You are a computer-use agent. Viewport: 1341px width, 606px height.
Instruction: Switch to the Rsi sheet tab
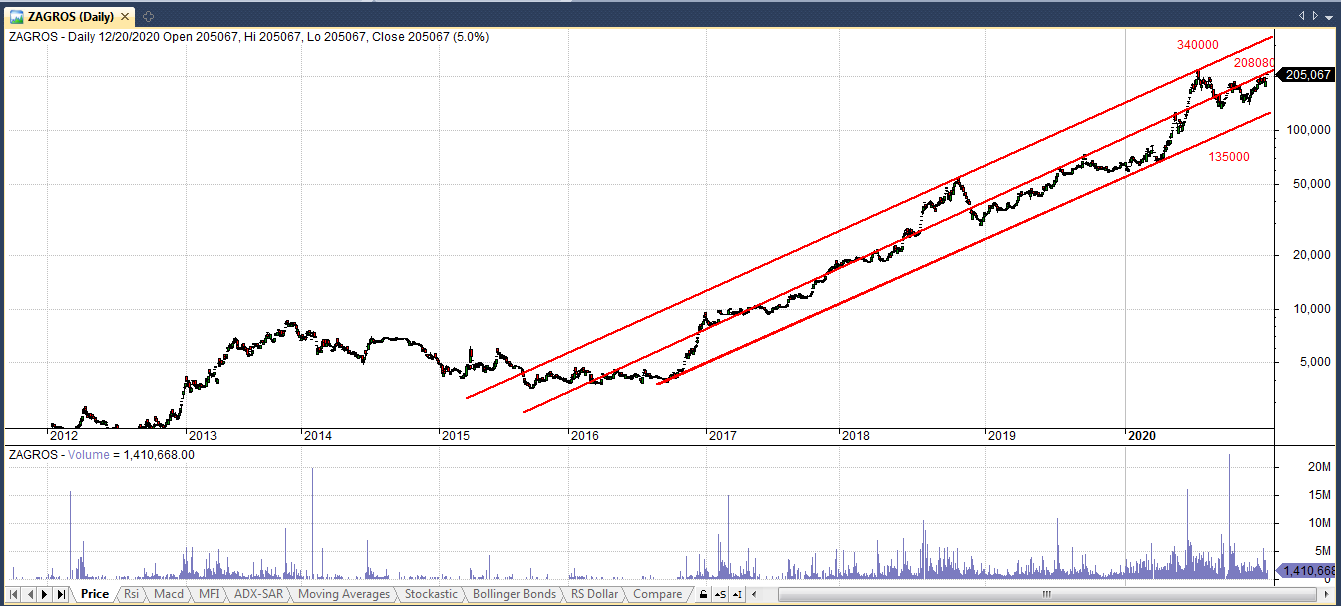131,594
